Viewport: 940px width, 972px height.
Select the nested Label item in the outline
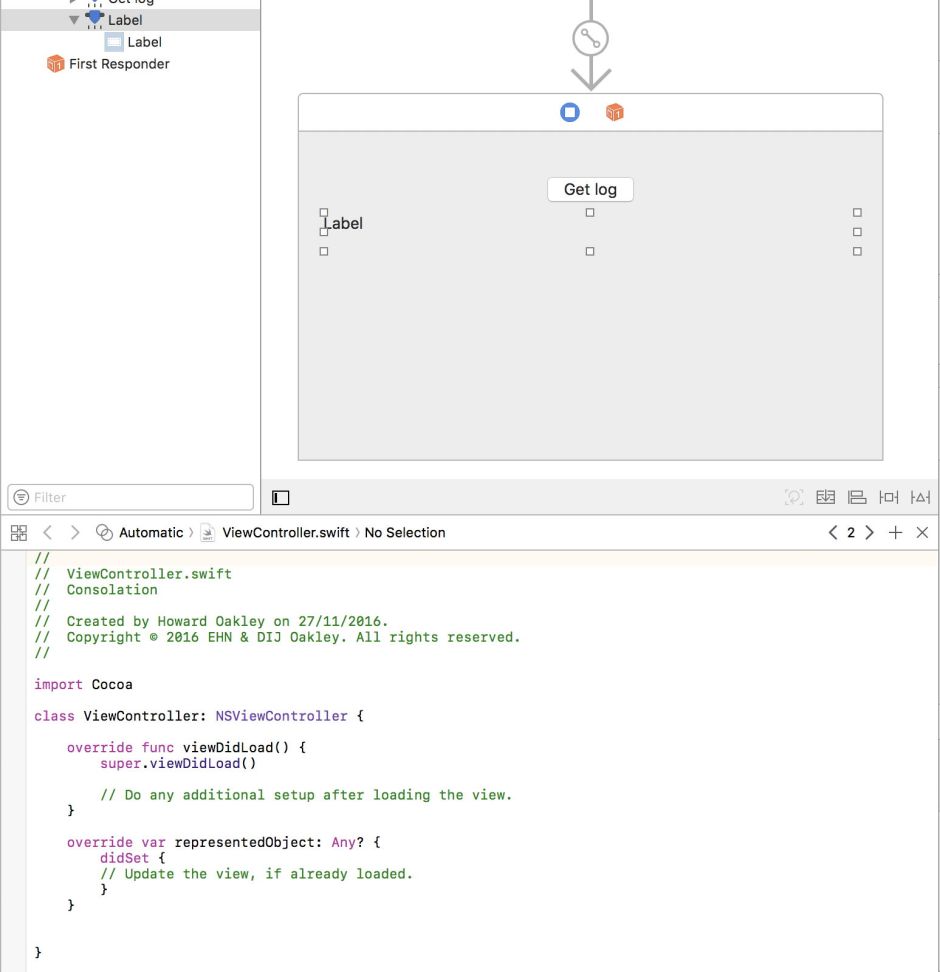145,41
